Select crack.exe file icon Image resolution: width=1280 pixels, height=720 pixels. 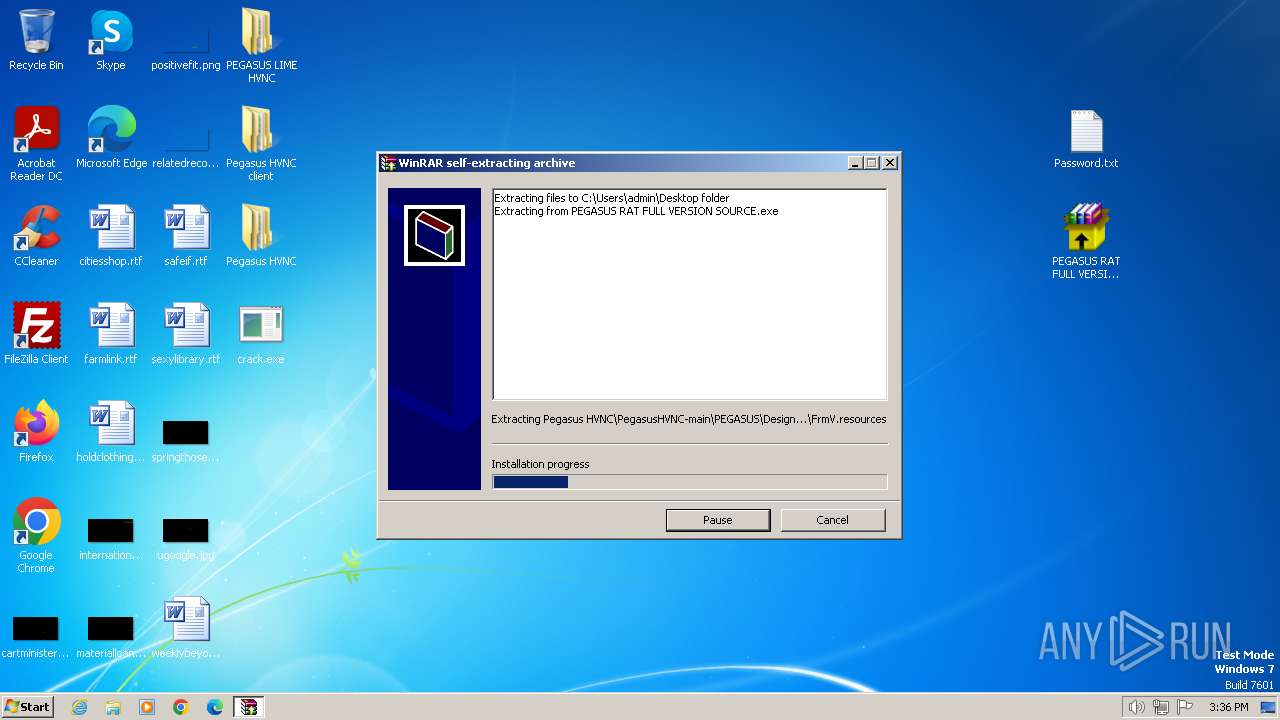click(x=261, y=334)
